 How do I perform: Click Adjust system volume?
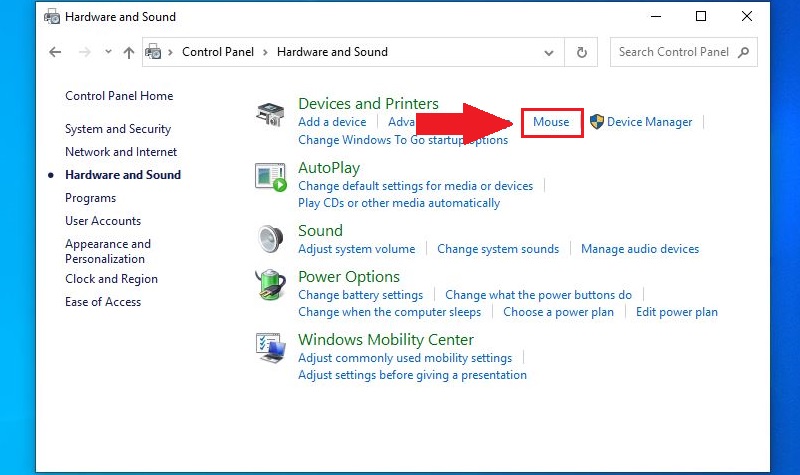point(357,249)
